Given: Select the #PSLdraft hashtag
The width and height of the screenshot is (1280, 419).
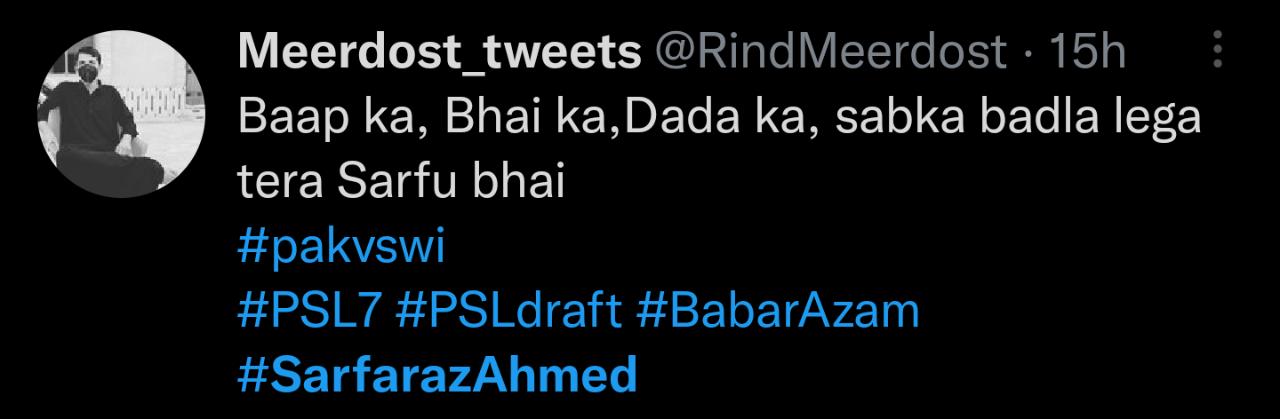Looking at the screenshot, I should pos(509,313).
